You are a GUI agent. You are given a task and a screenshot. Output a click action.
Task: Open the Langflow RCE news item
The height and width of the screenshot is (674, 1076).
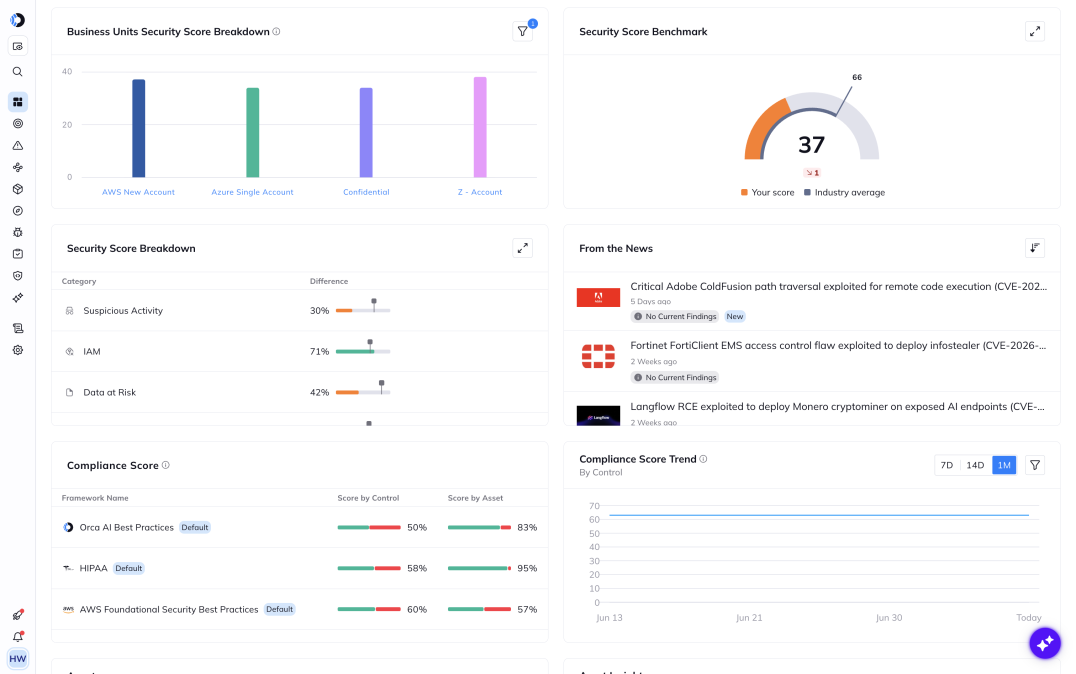837,407
